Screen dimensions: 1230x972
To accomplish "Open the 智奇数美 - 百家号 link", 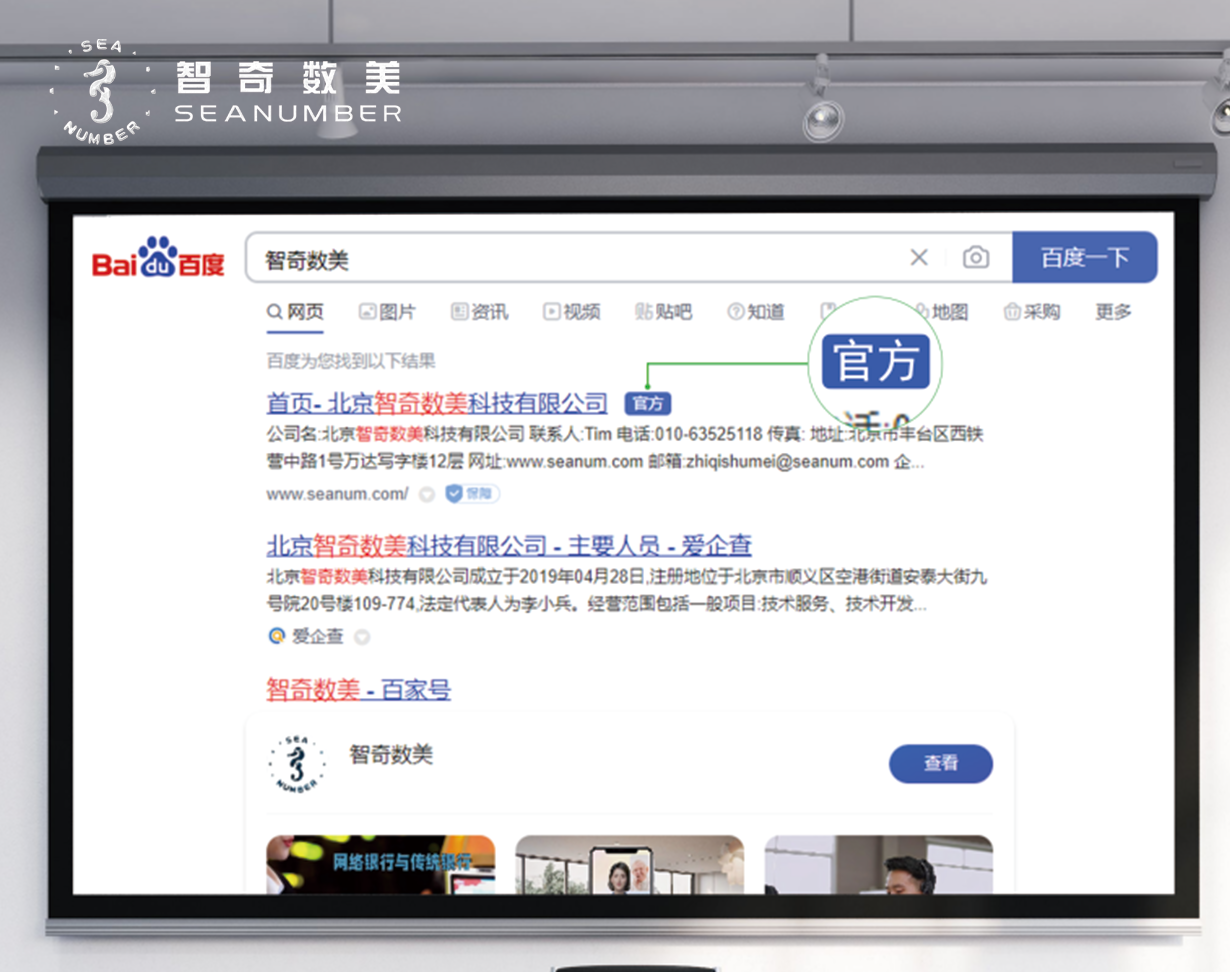I will tap(358, 689).
